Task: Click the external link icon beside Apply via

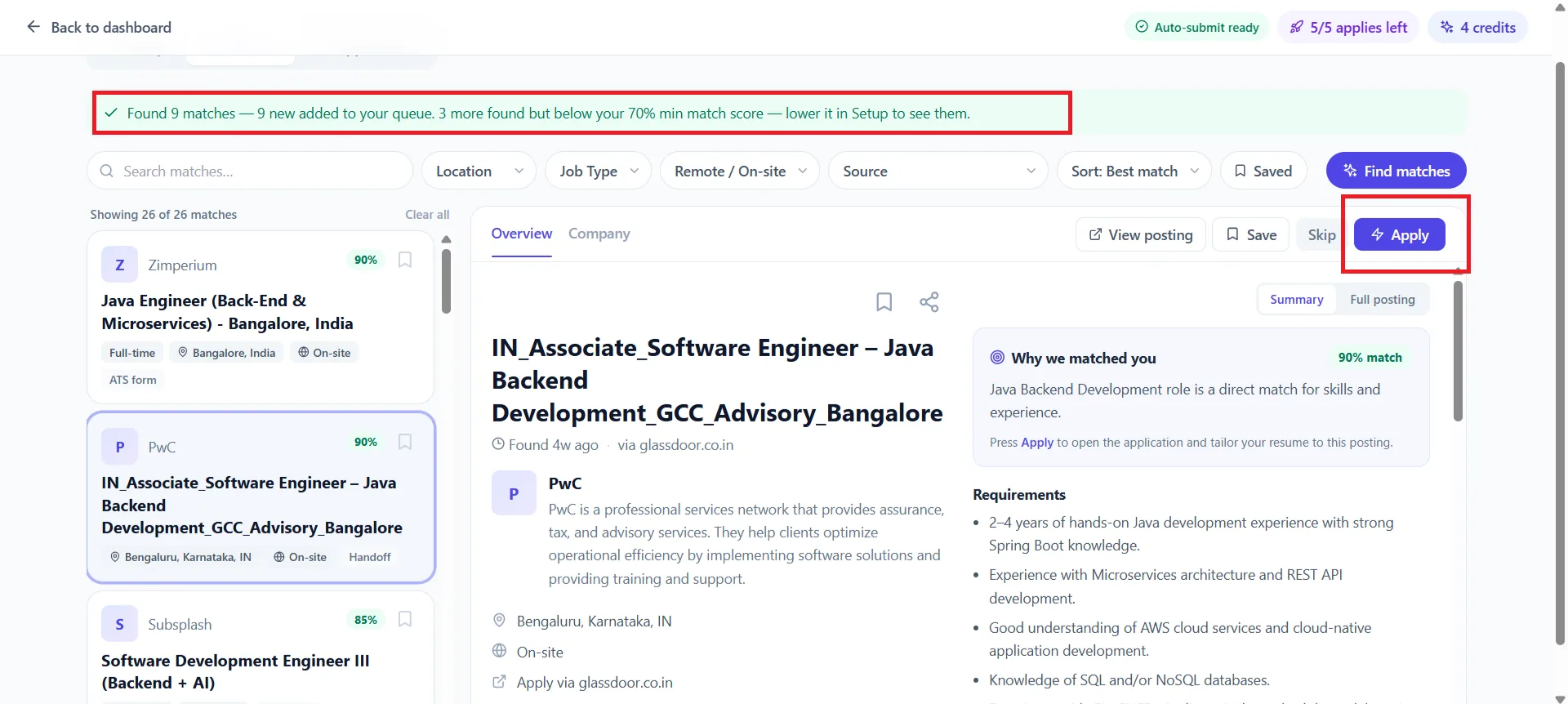Action: 499,682
